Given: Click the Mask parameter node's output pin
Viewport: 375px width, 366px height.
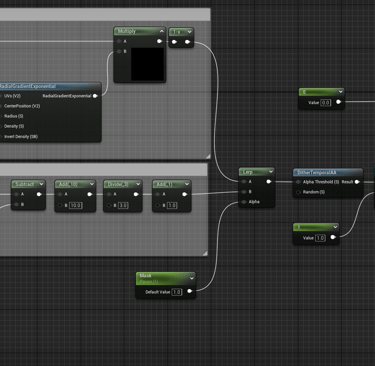Looking at the screenshot, I should (x=190, y=292).
